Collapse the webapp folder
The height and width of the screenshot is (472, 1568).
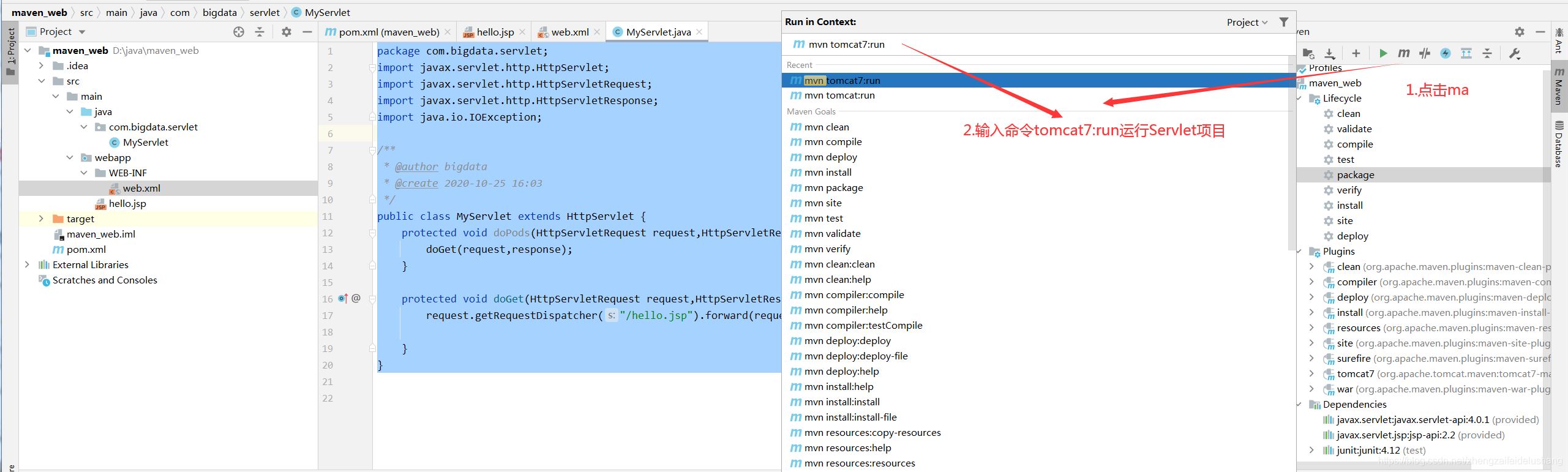[x=70, y=157]
